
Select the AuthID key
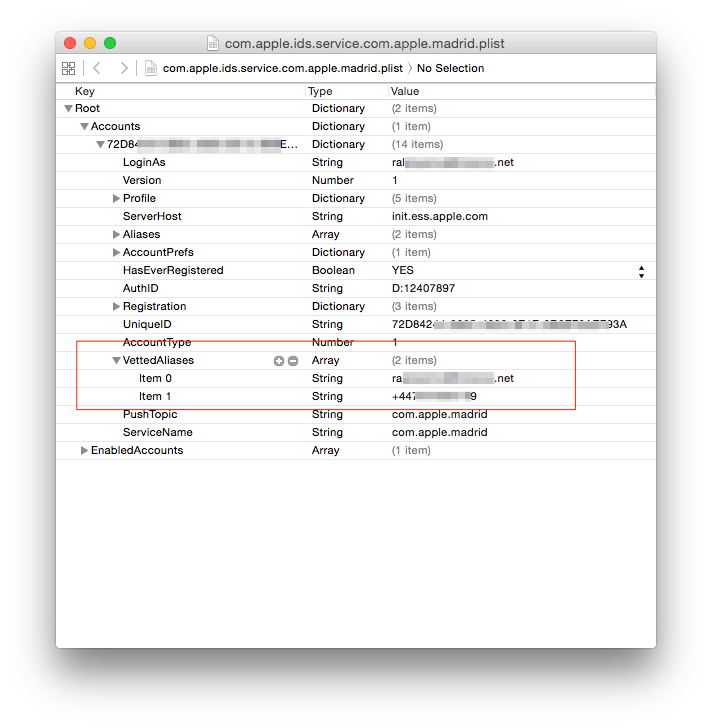click(140, 288)
